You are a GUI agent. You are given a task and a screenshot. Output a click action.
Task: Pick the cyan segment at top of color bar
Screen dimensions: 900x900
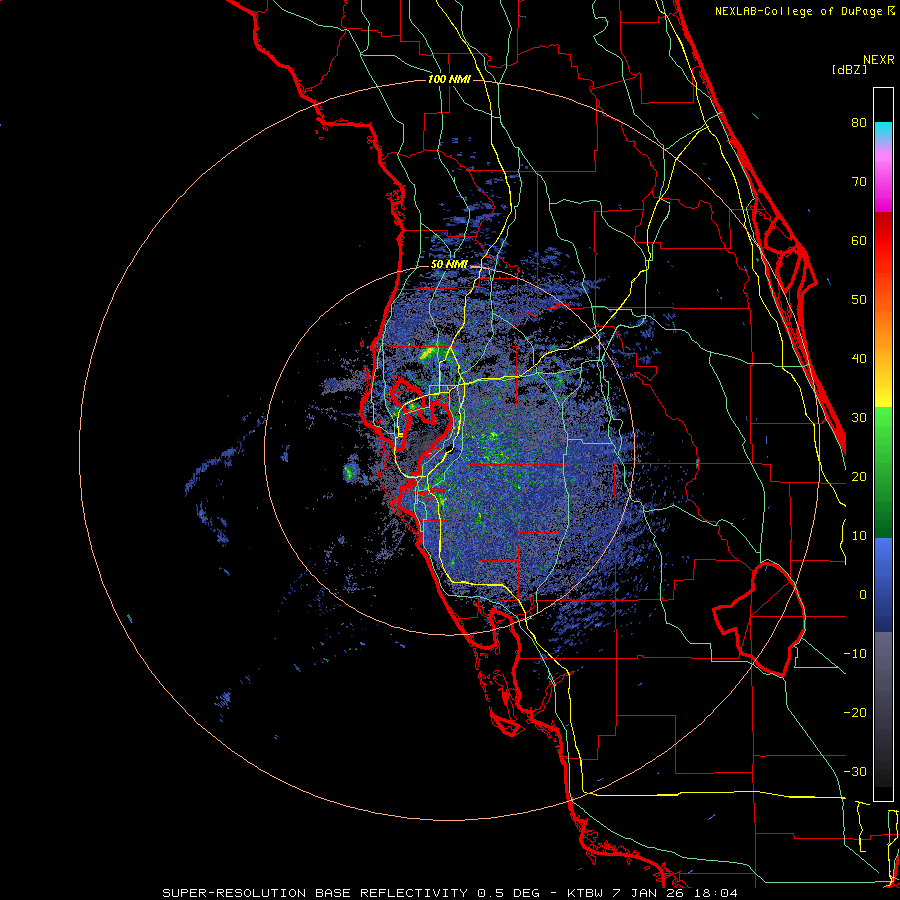tap(883, 132)
